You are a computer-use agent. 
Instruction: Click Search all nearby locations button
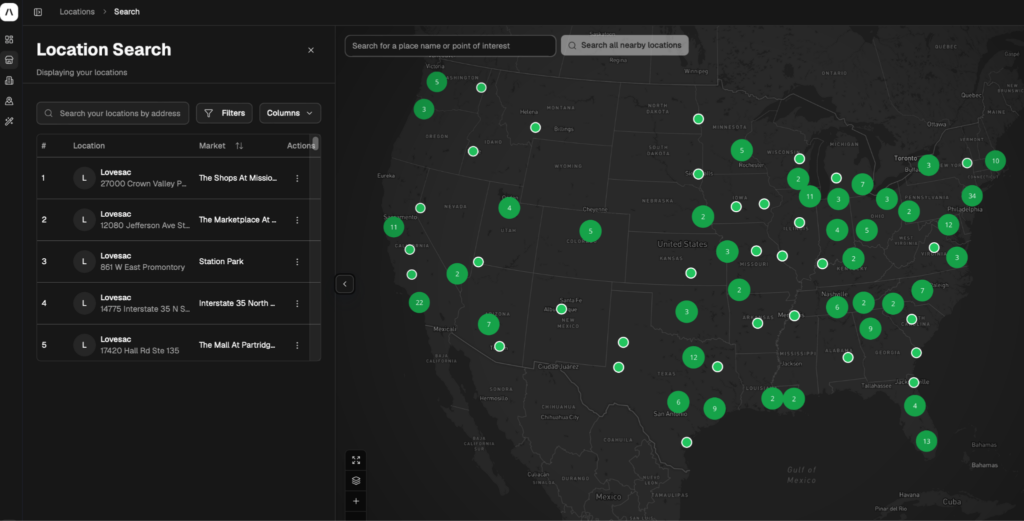pyautogui.click(x=625, y=45)
